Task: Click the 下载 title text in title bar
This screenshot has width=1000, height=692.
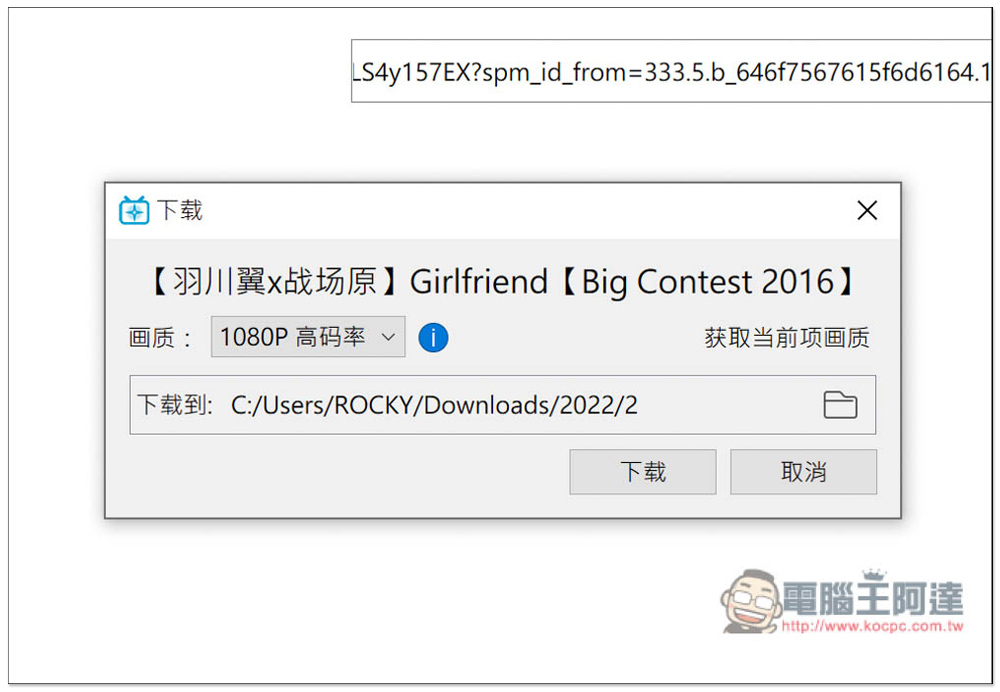Action: [180, 210]
